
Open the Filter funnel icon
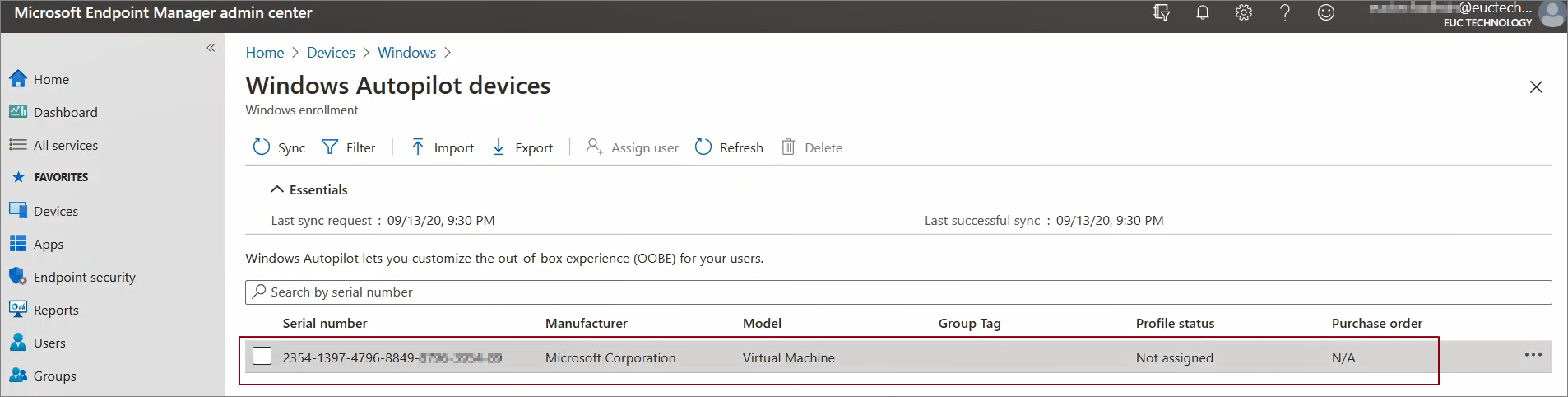point(330,147)
